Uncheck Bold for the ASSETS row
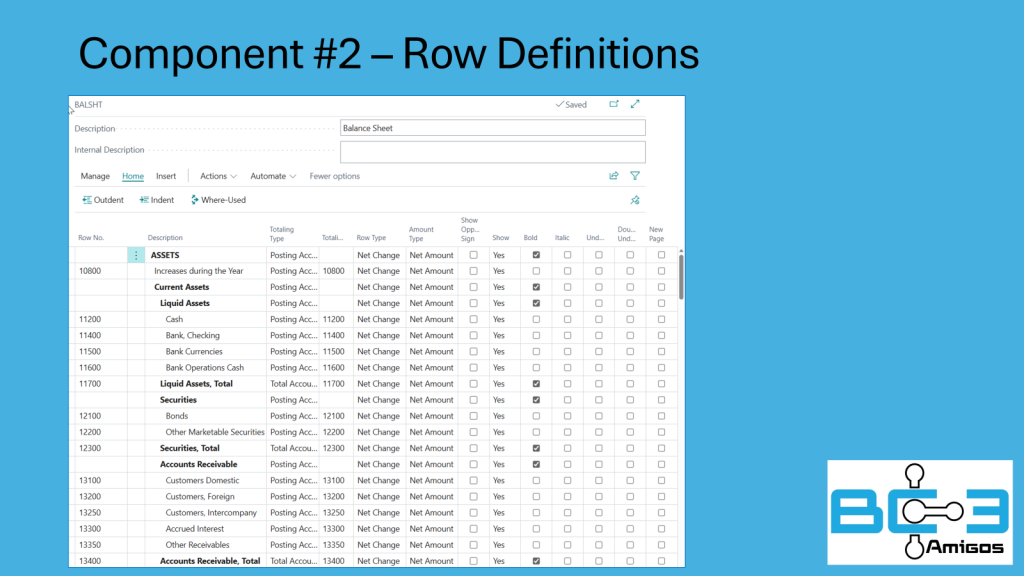This screenshot has height=576, width=1024. coord(536,255)
